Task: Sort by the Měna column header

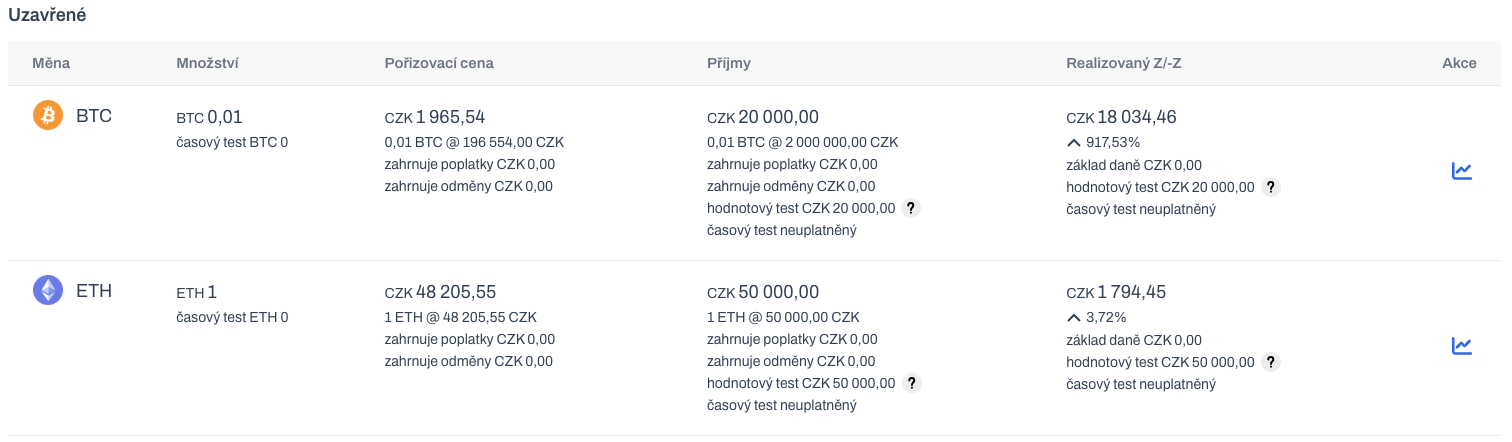Action: [51, 63]
